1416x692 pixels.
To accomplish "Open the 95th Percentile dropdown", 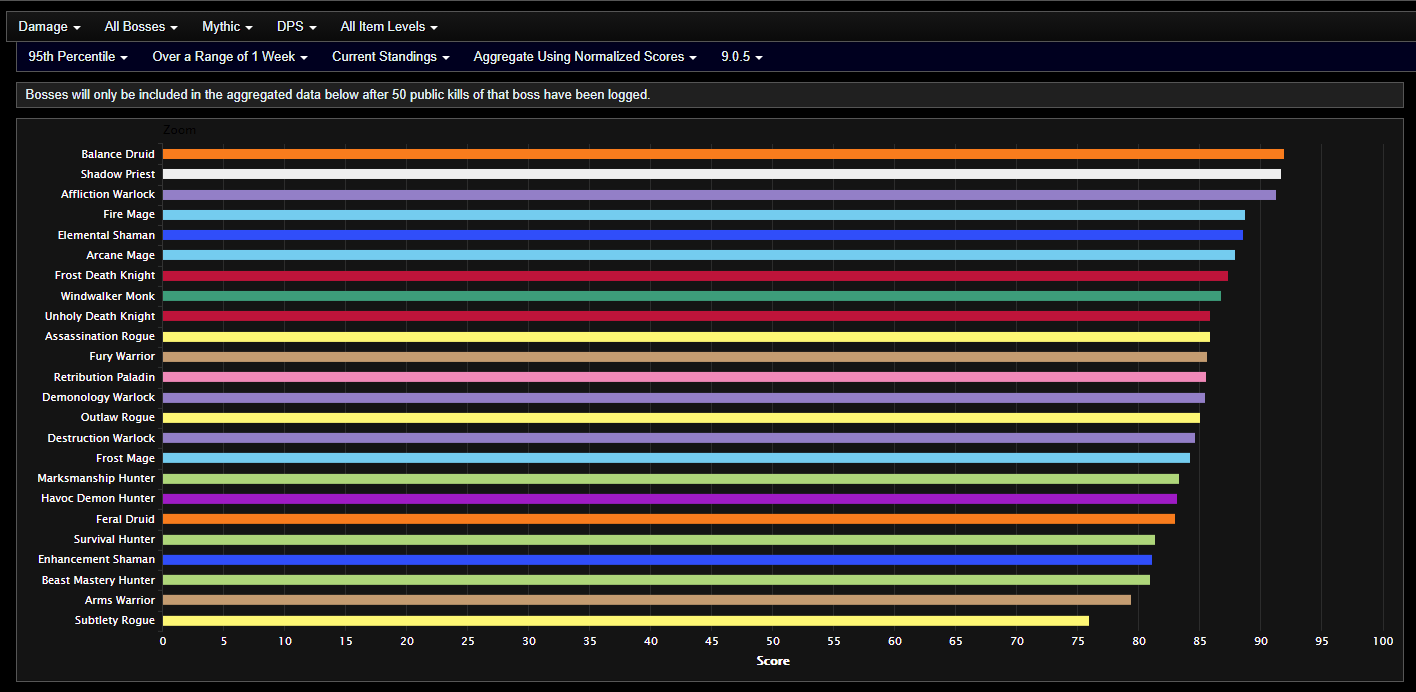I will coord(78,57).
